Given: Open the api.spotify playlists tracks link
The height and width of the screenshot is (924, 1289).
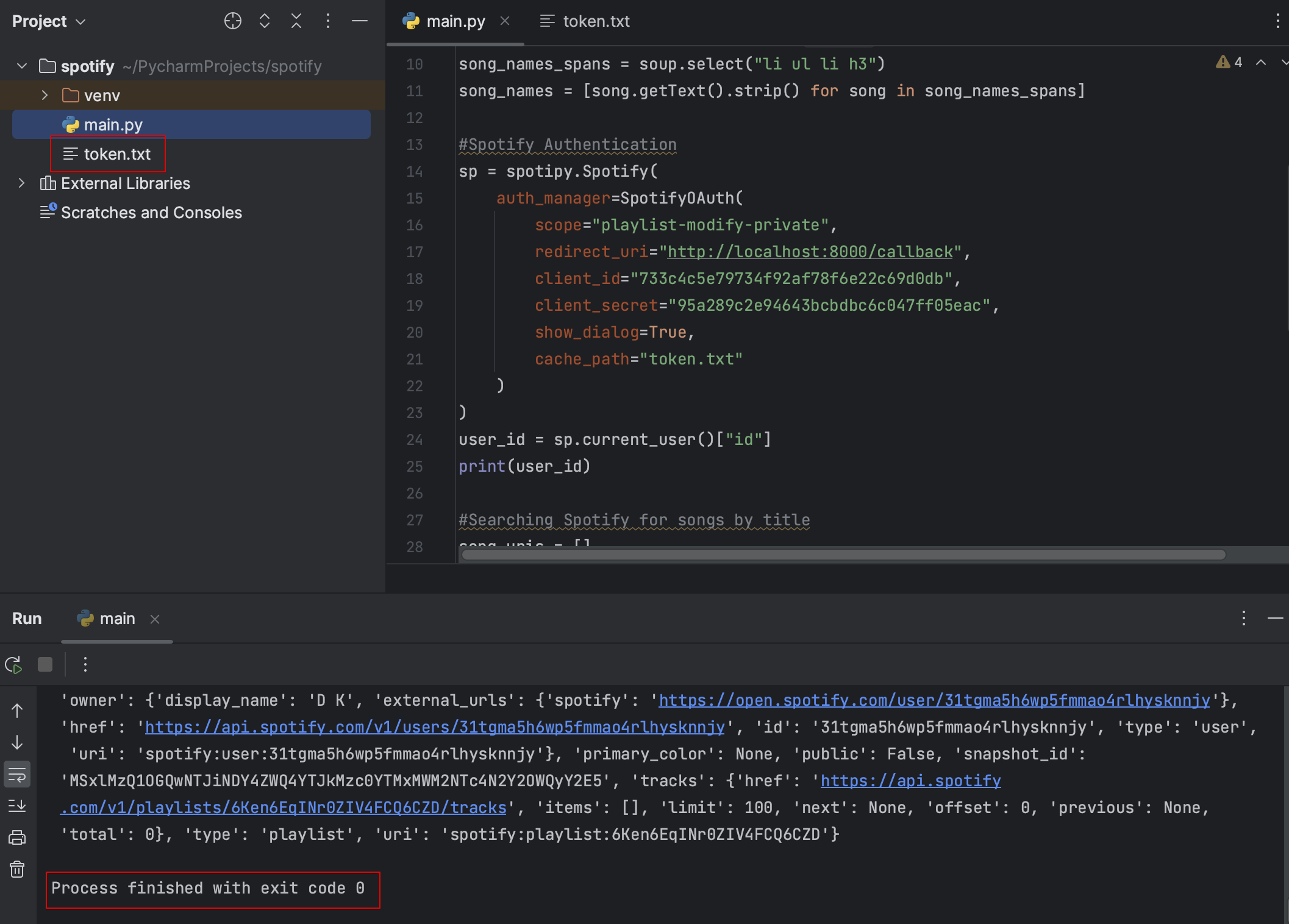Looking at the screenshot, I should (283, 808).
